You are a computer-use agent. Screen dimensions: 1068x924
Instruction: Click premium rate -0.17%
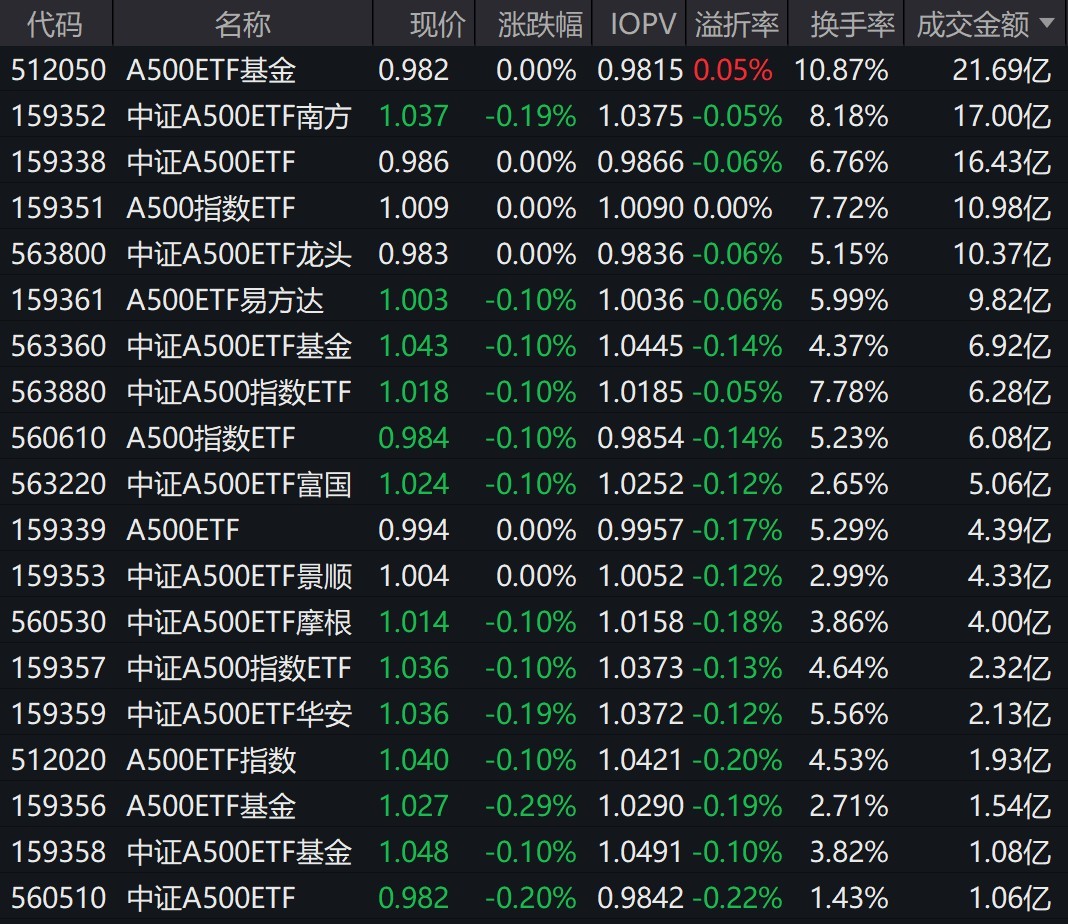point(738,530)
